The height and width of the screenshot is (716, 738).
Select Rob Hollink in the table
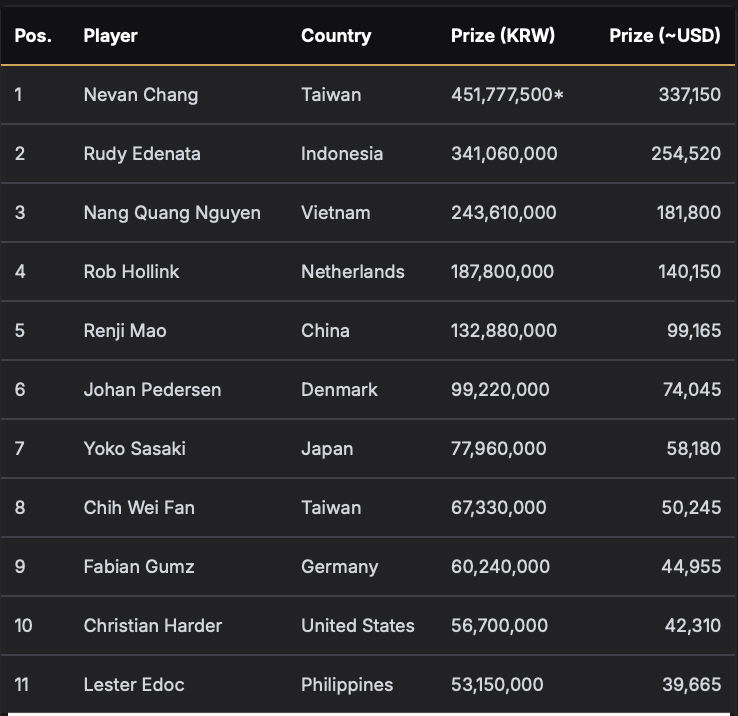[x=131, y=272]
